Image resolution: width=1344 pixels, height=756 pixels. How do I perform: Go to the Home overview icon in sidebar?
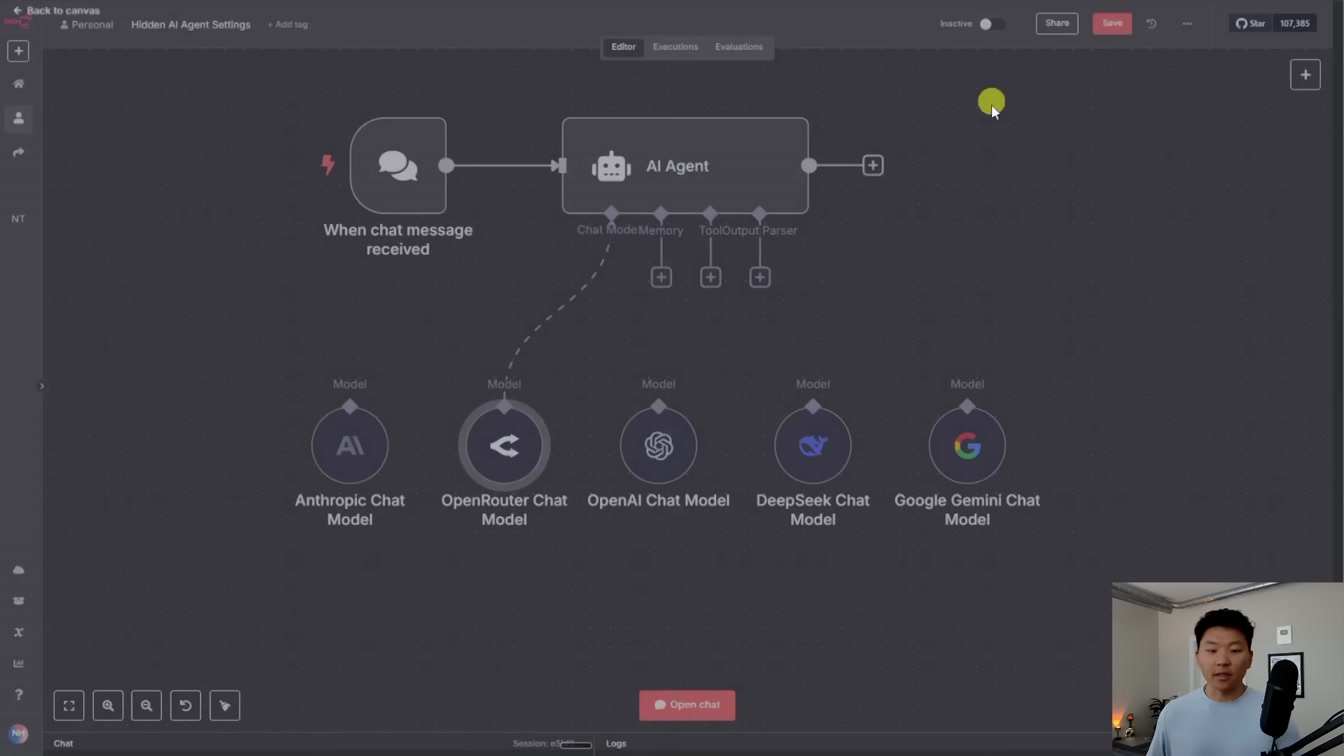click(x=18, y=84)
